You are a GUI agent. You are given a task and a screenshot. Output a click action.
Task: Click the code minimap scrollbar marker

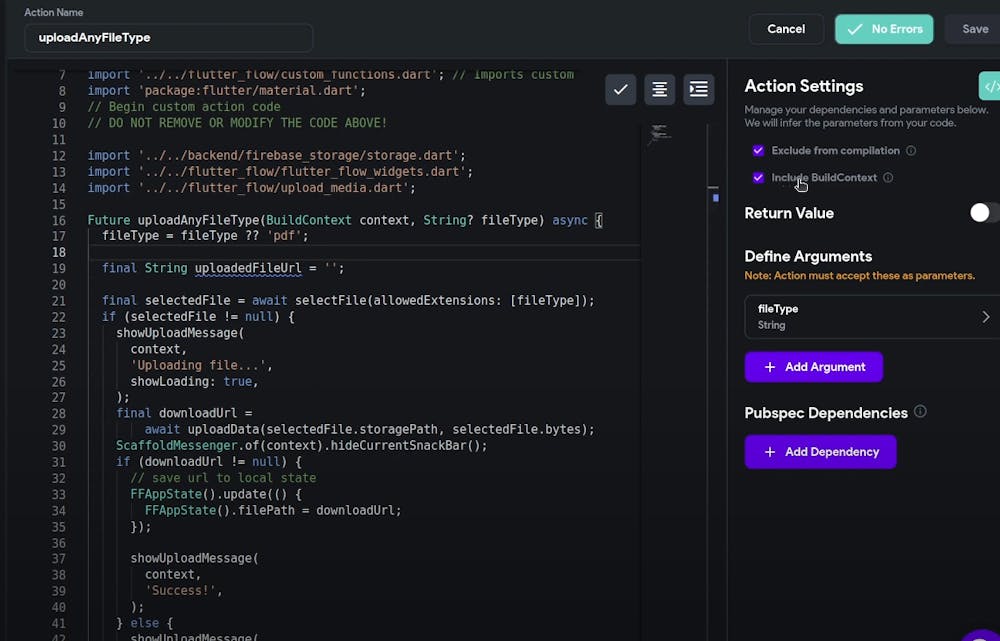715,197
